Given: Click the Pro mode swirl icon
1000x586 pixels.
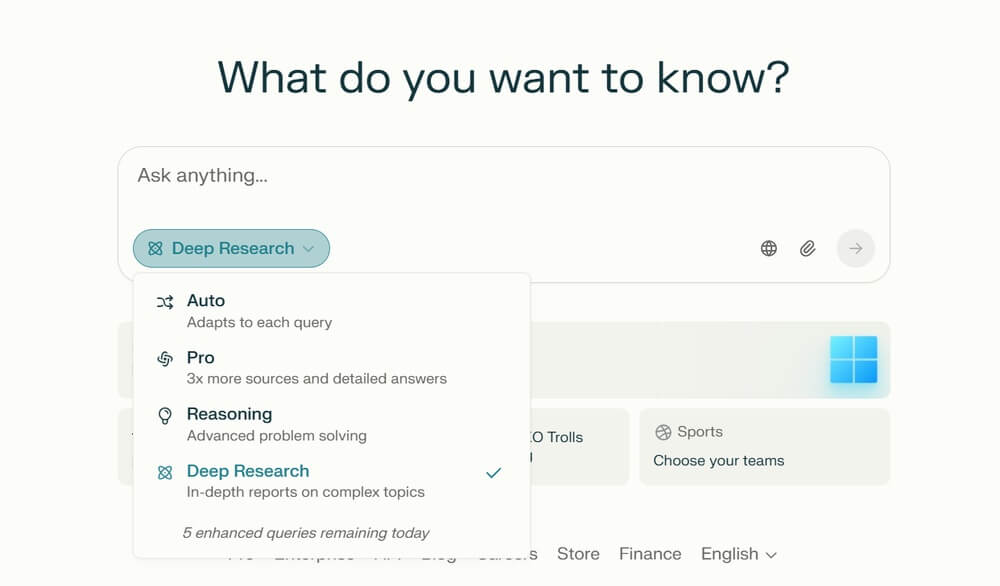Looking at the screenshot, I should (x=165, y=359).
